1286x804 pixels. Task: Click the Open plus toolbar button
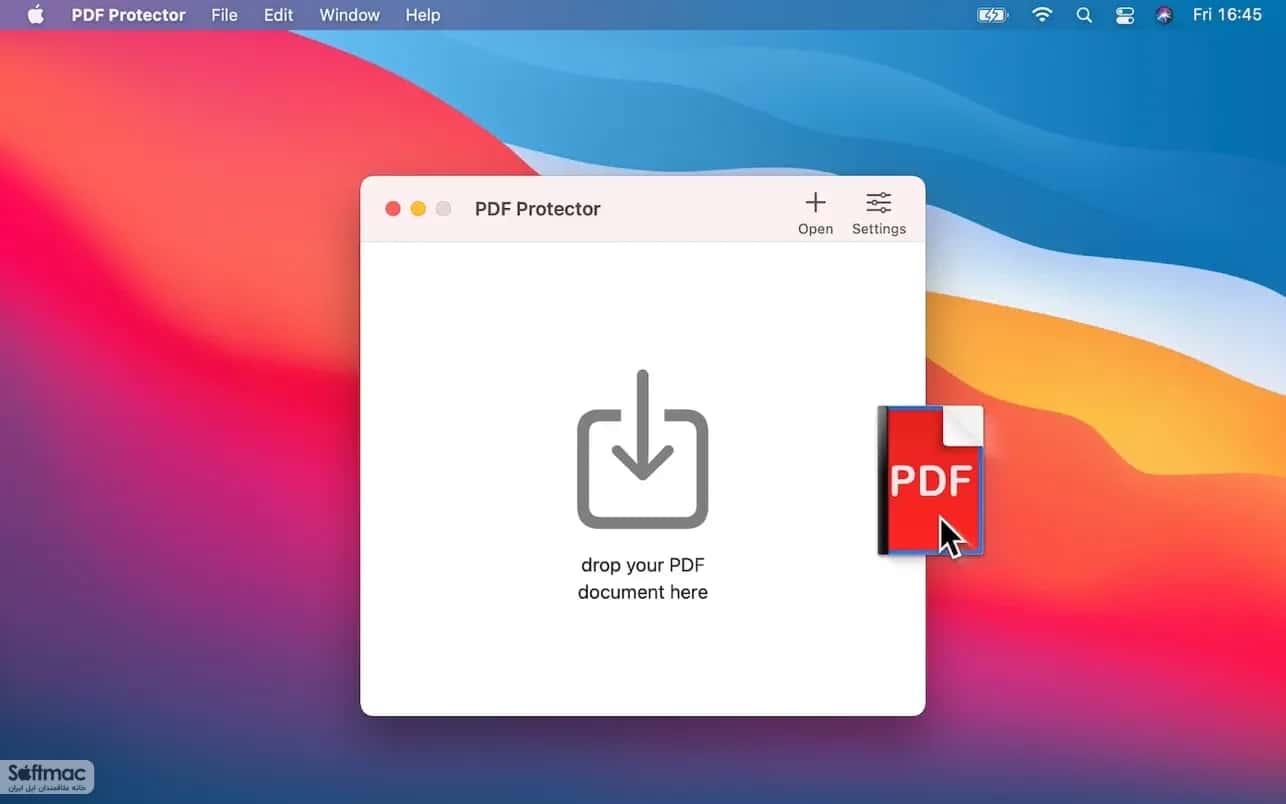click(815, 213)
